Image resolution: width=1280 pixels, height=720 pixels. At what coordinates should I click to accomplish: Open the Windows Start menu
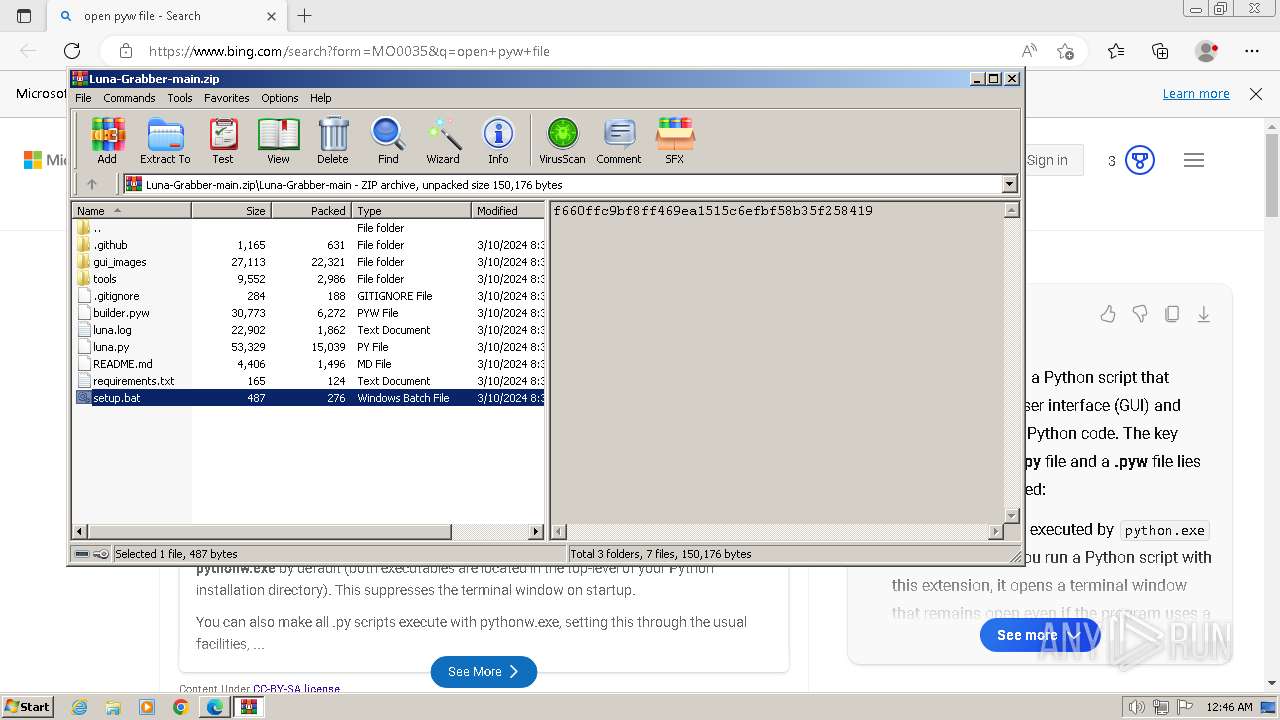[x=28, y=706]
